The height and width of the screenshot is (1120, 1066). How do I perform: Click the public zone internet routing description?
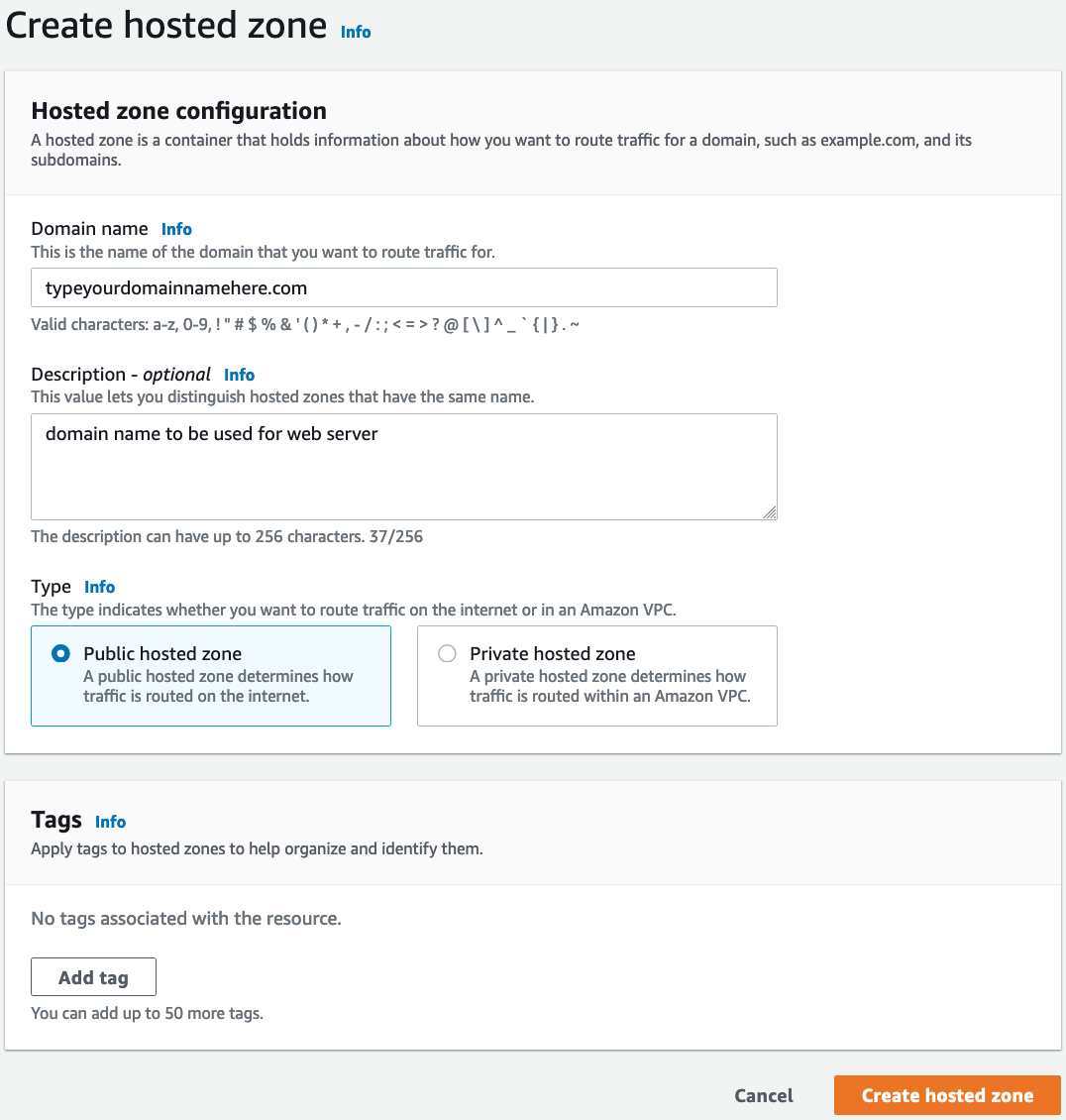pos(218,686)
